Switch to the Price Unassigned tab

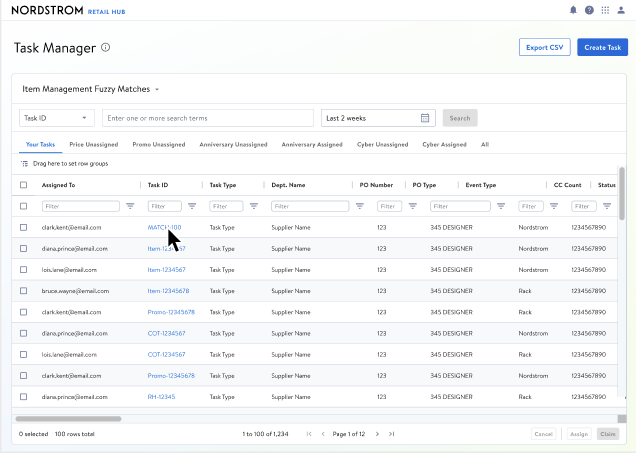click(x=94, y=144)
